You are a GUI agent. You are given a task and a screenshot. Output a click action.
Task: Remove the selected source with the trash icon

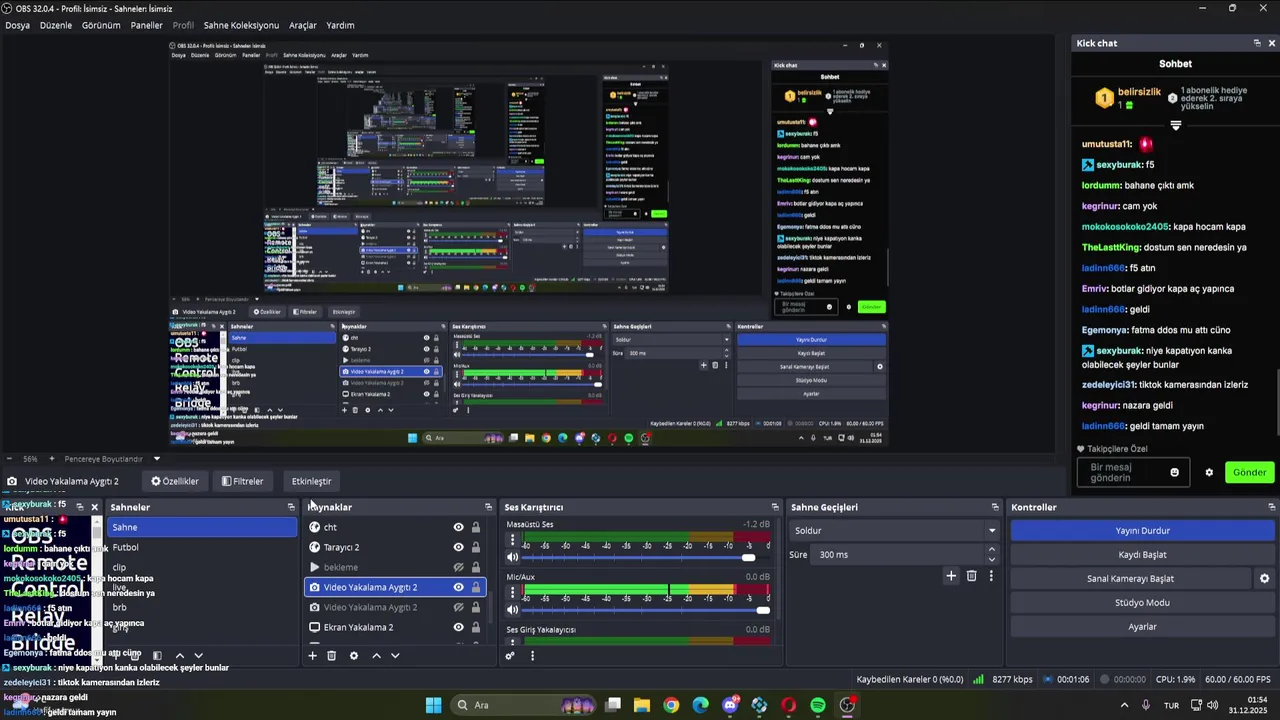pyautogui.click(x=332, y=656)
